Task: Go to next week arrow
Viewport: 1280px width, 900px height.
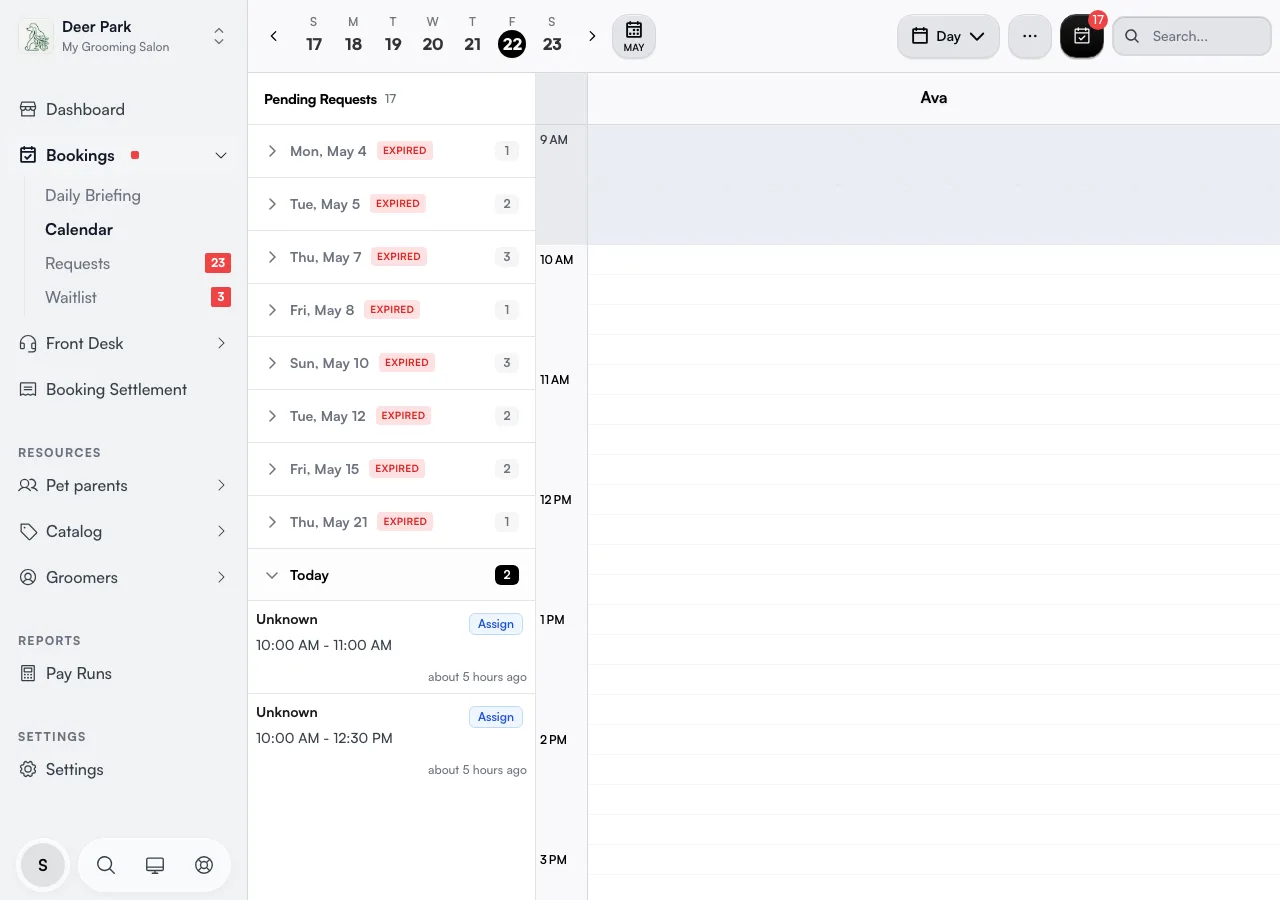Action: pyautogui.click(x=592, y=36)
